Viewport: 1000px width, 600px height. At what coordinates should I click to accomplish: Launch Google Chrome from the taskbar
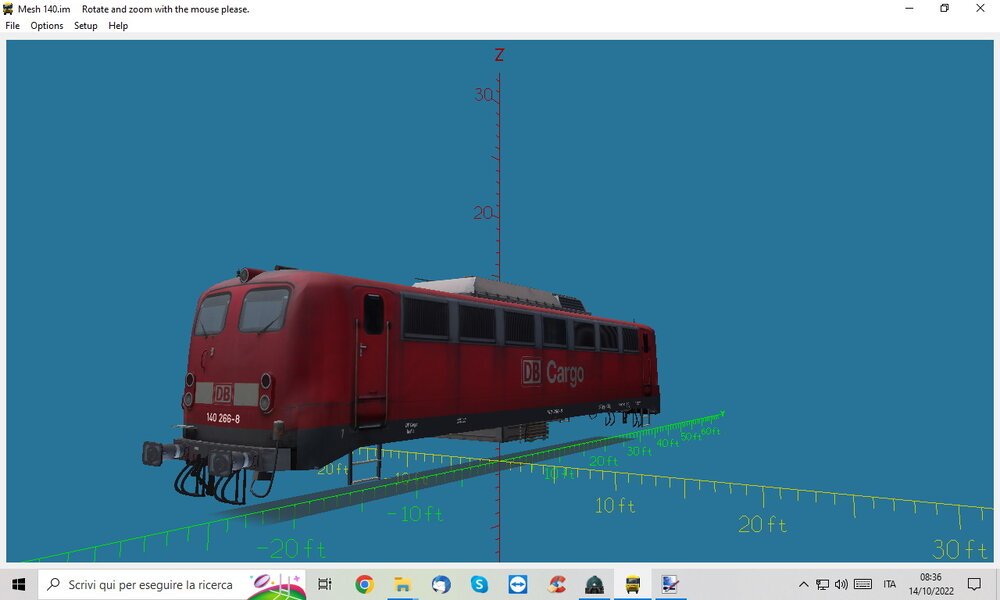[x=364, y=584]
